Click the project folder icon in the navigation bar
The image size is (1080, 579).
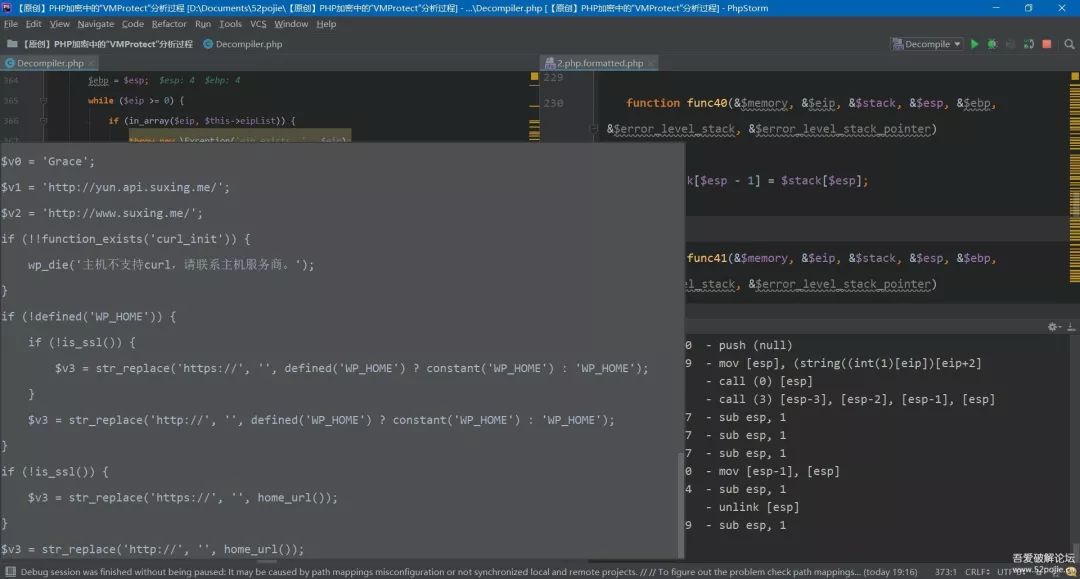pos(12,43)
